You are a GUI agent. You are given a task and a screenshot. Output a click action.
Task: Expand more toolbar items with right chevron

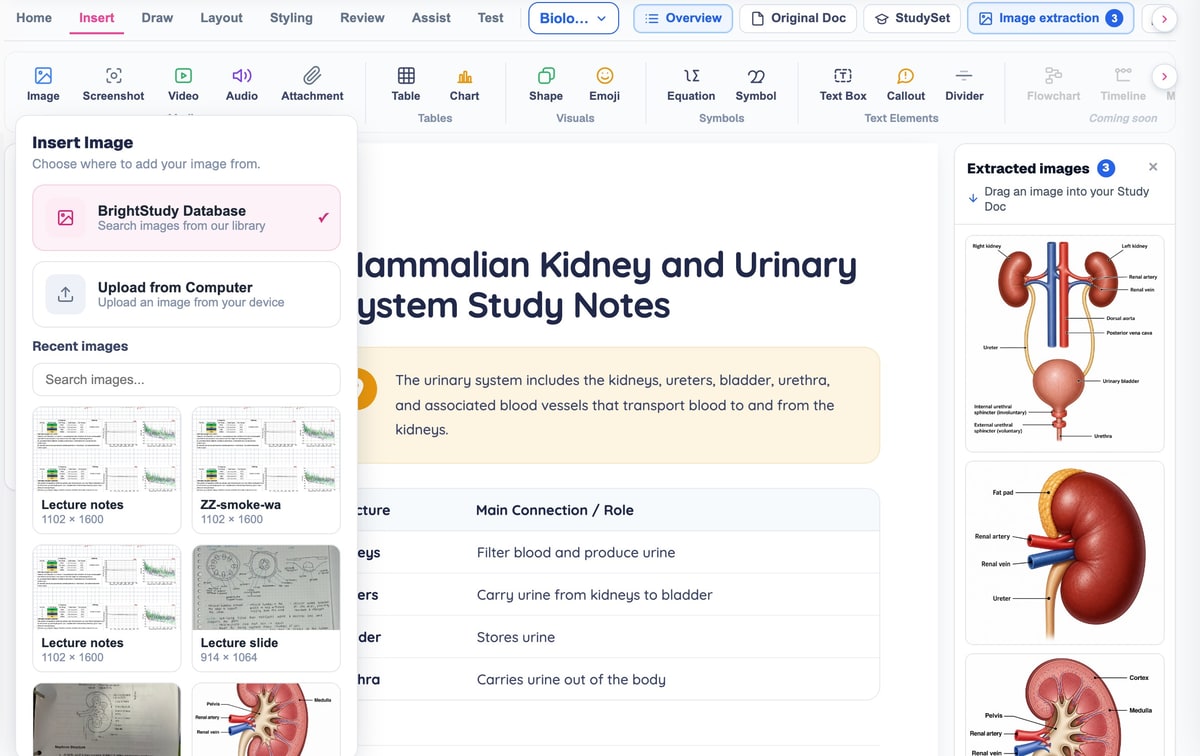coord(1163,76)
